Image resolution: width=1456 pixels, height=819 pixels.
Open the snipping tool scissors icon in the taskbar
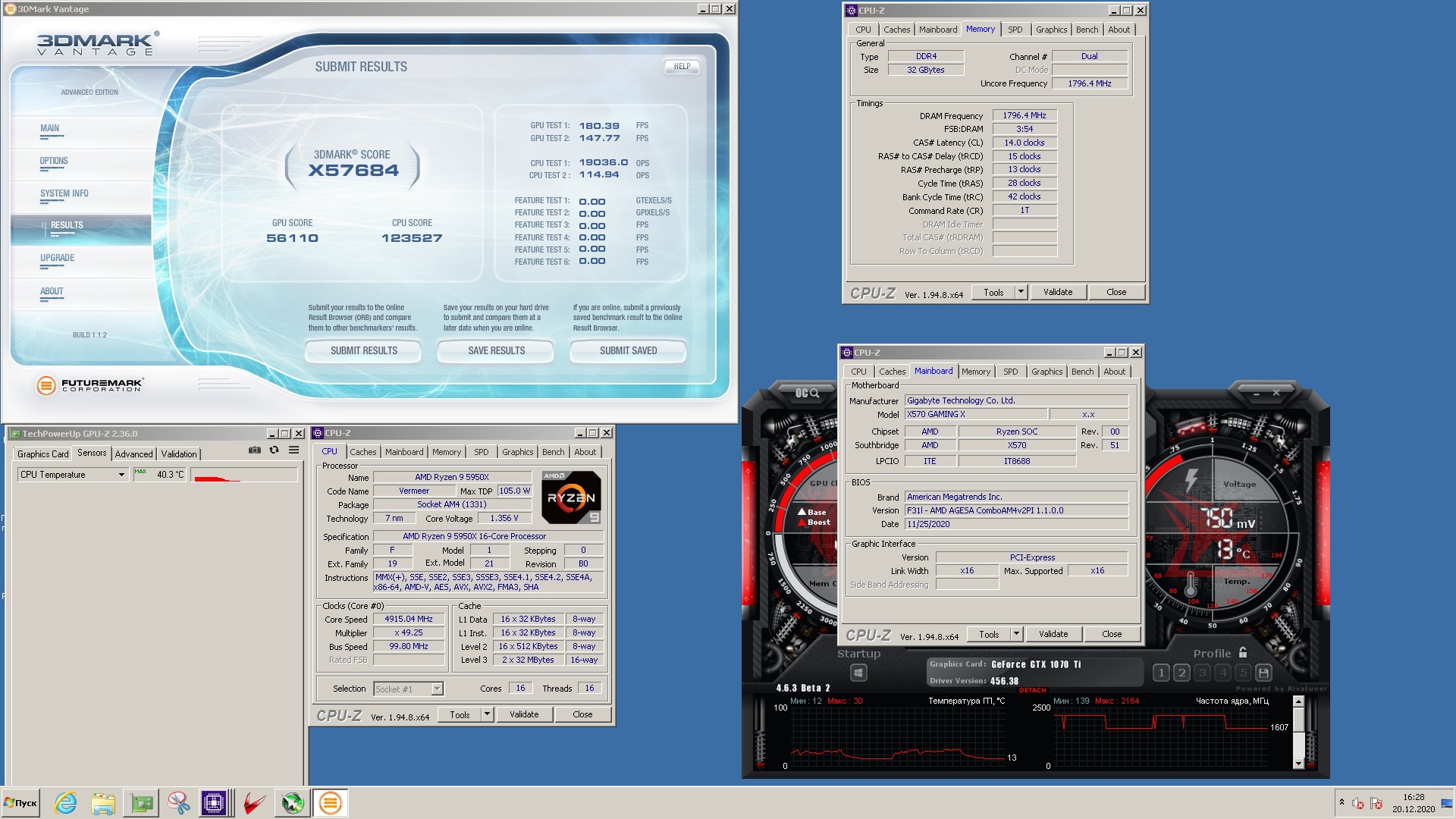click(178, 803)
